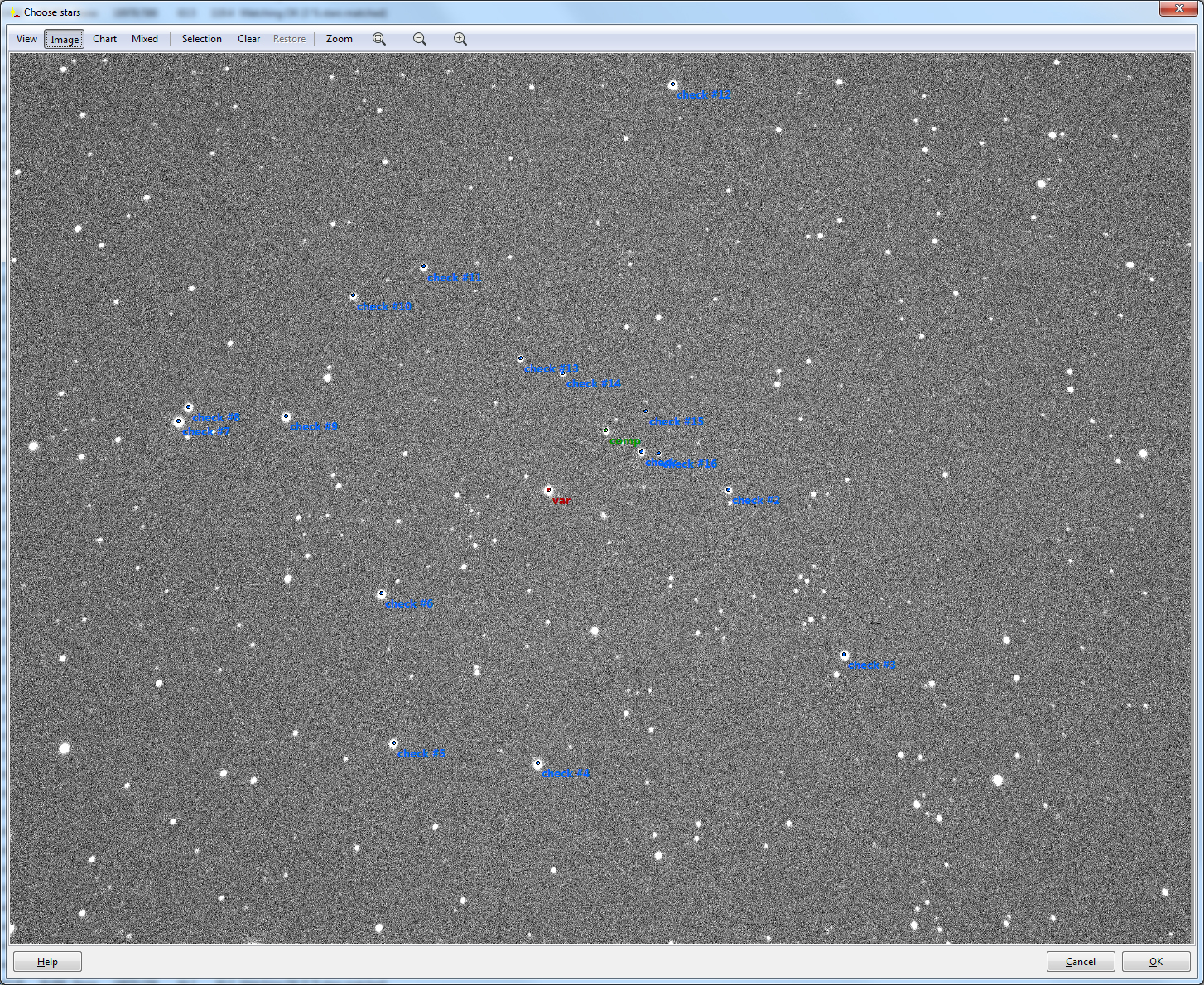
Task: Click the check #2 star marker
Action: [728, 490]
